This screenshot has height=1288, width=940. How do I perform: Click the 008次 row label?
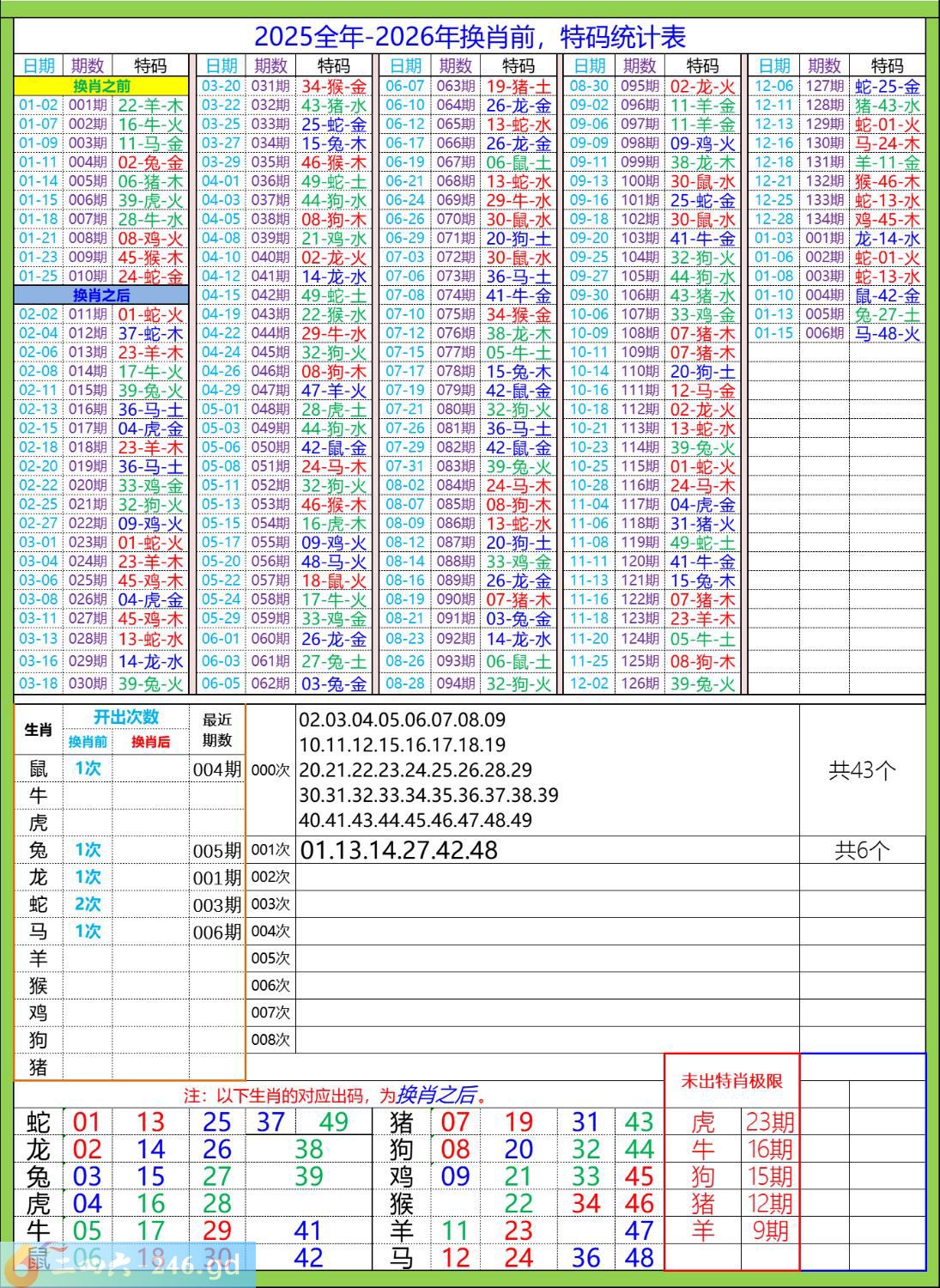[270, 1039]
